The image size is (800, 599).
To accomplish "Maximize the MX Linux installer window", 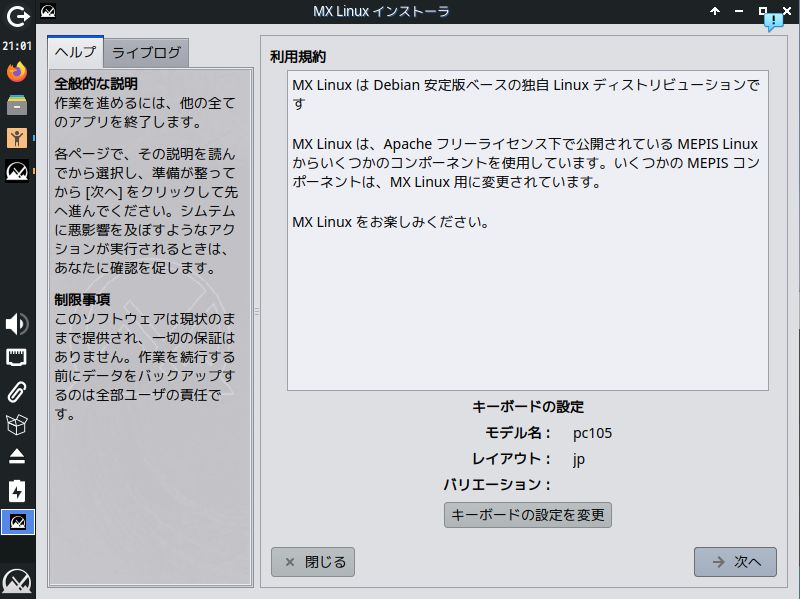I will [763, 11].
